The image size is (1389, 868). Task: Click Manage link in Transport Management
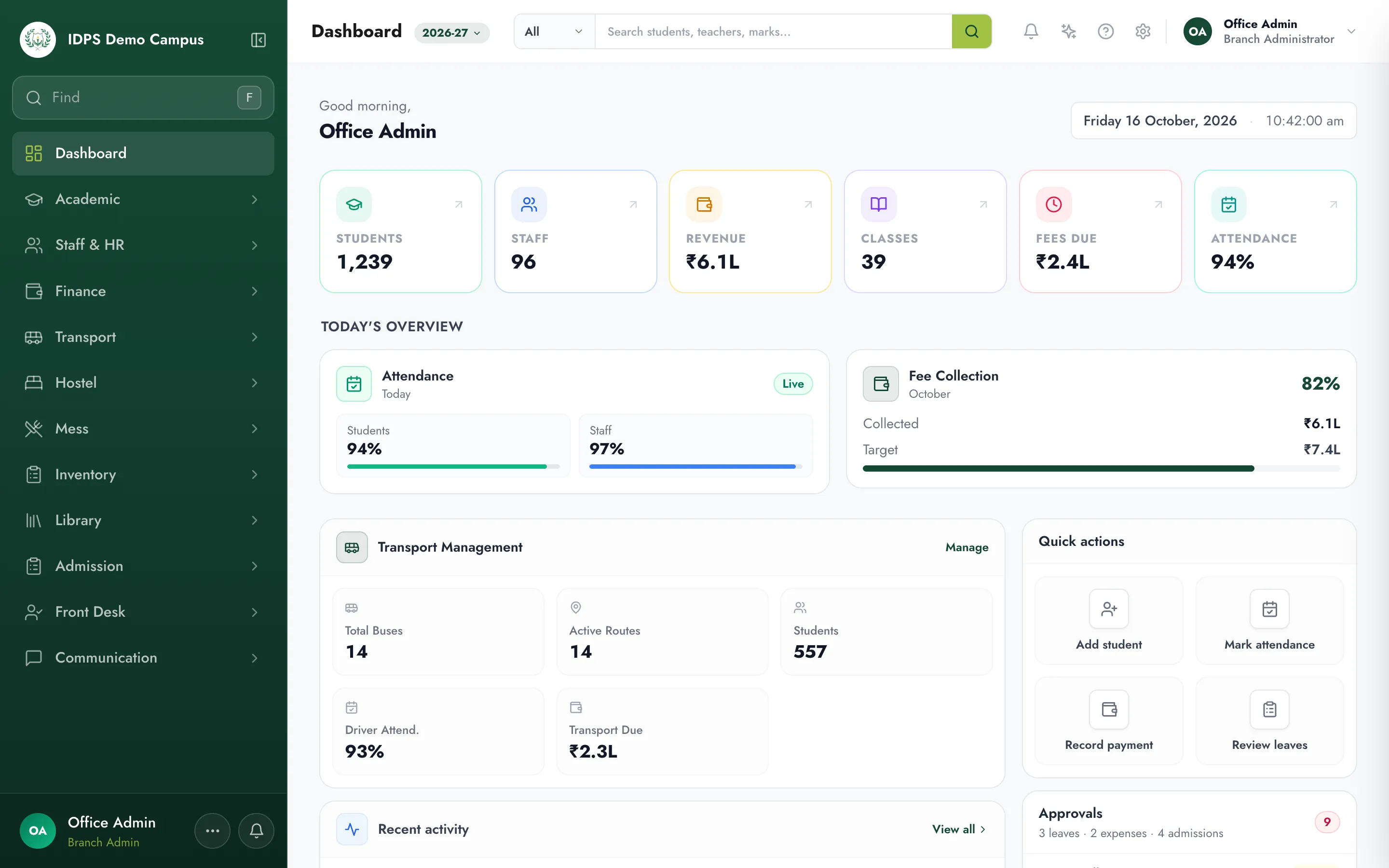point(967,547)
